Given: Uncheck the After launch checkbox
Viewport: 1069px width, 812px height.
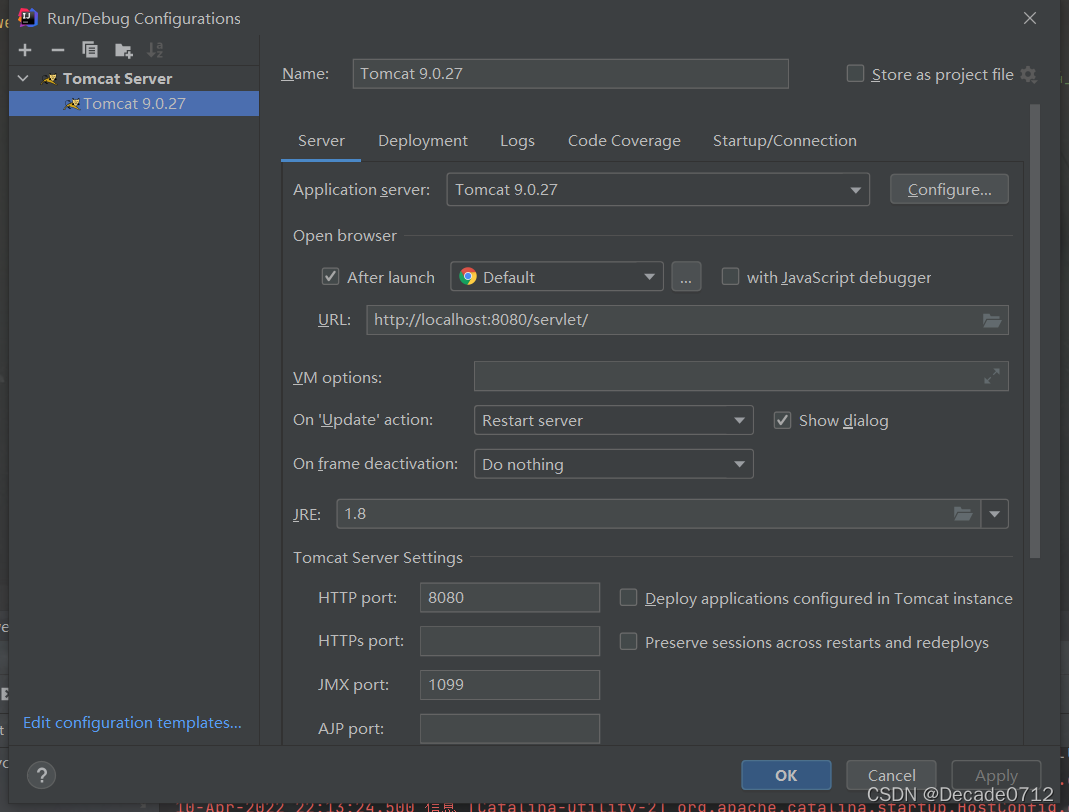Looking at the screenshot, I should [x=331, y=277].
